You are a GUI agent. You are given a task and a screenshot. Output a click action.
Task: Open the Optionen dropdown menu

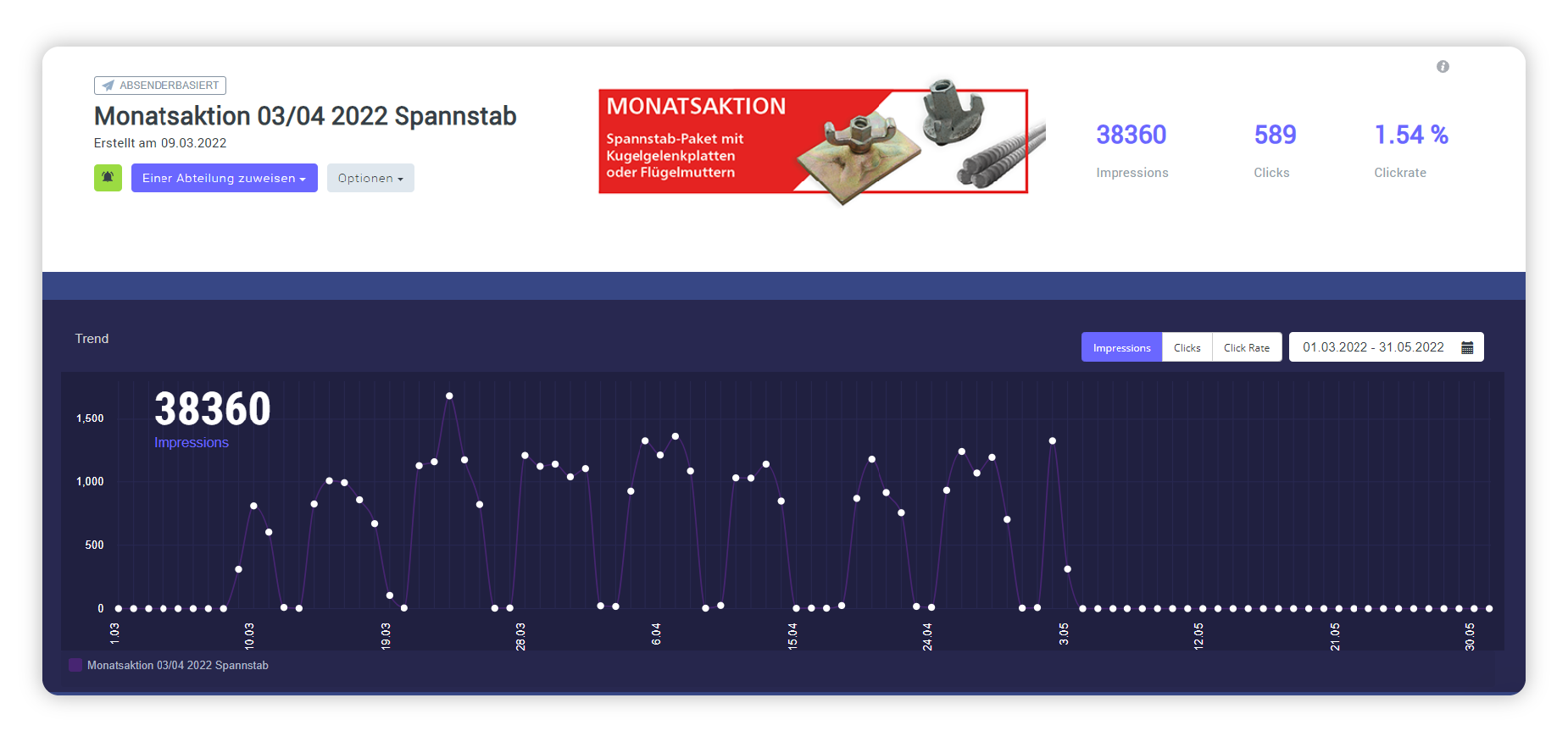click(370, 178)
